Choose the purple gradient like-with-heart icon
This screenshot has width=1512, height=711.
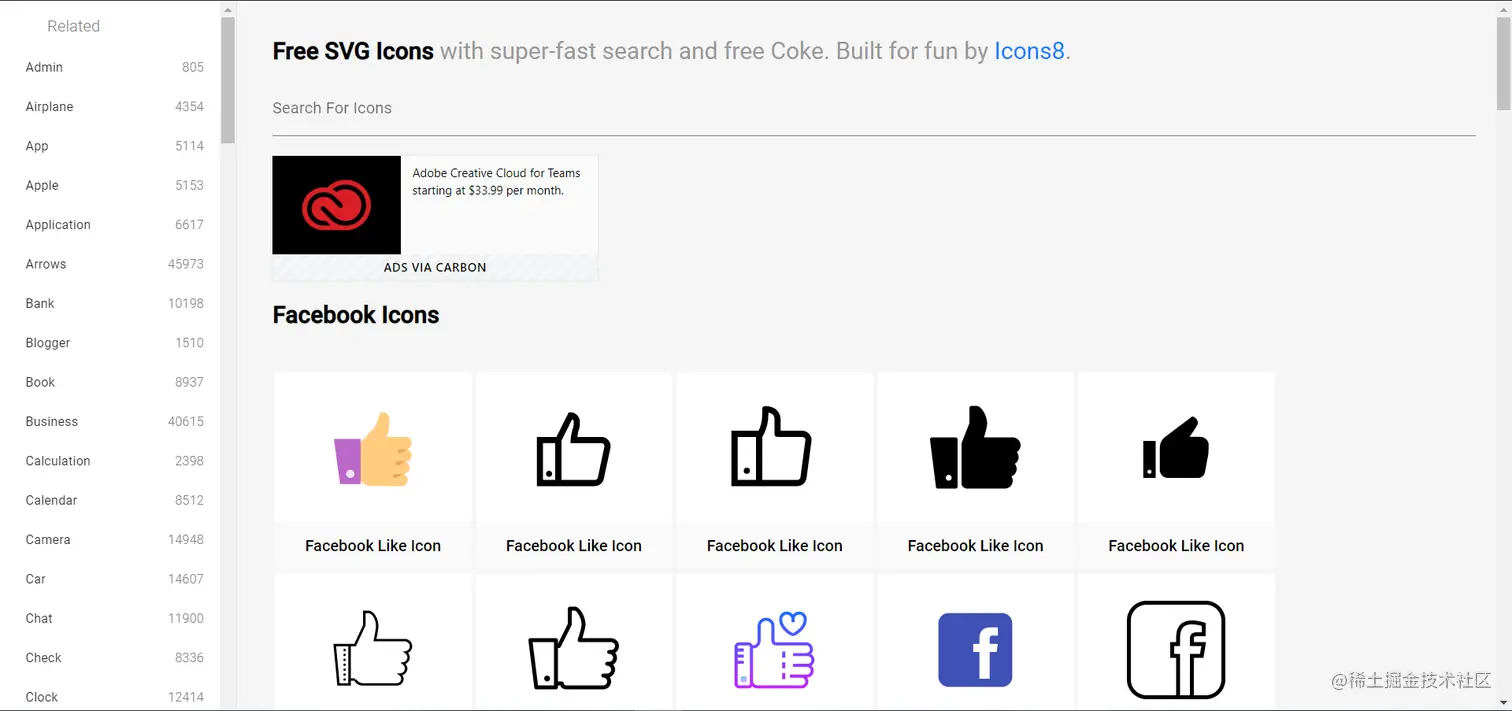click(775, 650)
